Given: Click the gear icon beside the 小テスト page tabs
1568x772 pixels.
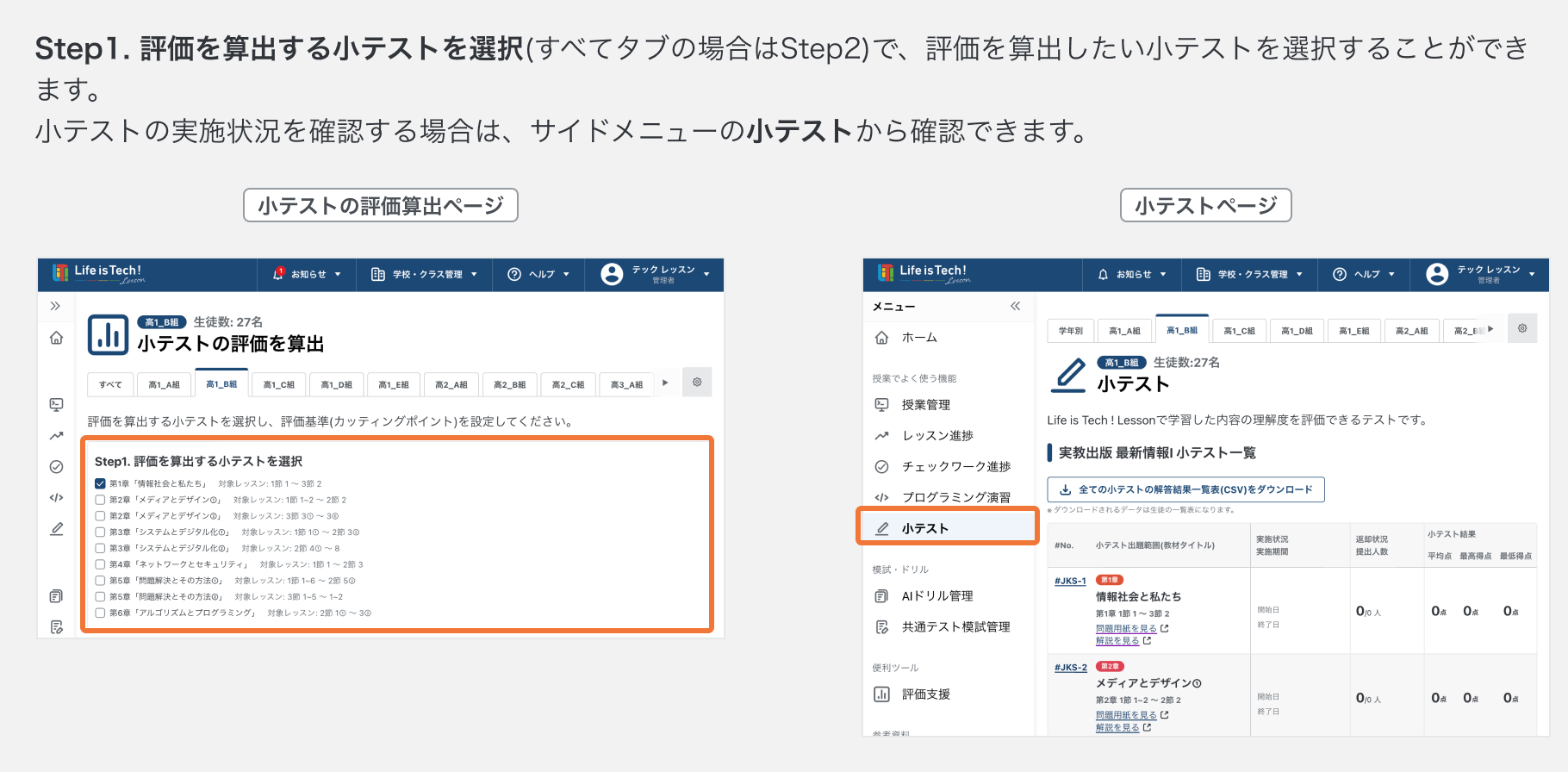Looking at the screenshot, I should [1522, 328].
